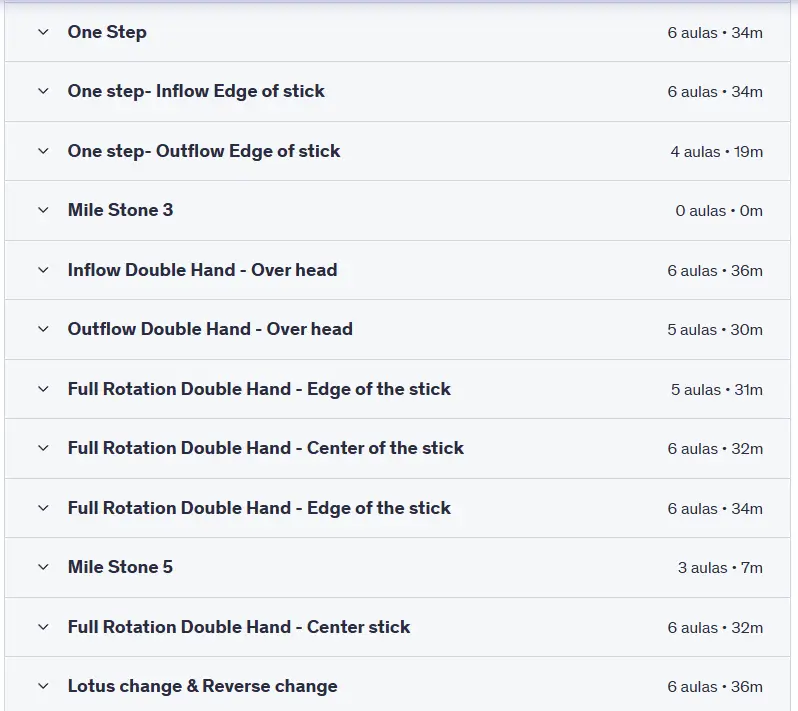Image resolution: width=798 pixels, height=711 pixels.
Task: Toggle chevron for One step- Outflow Edge of stick
Action: (x=43, y=151)
